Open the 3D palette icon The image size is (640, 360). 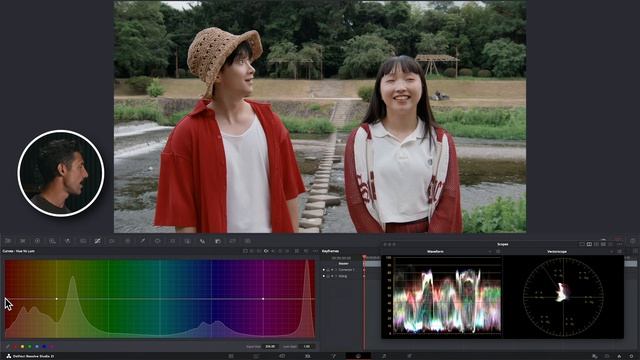[247, 241]
